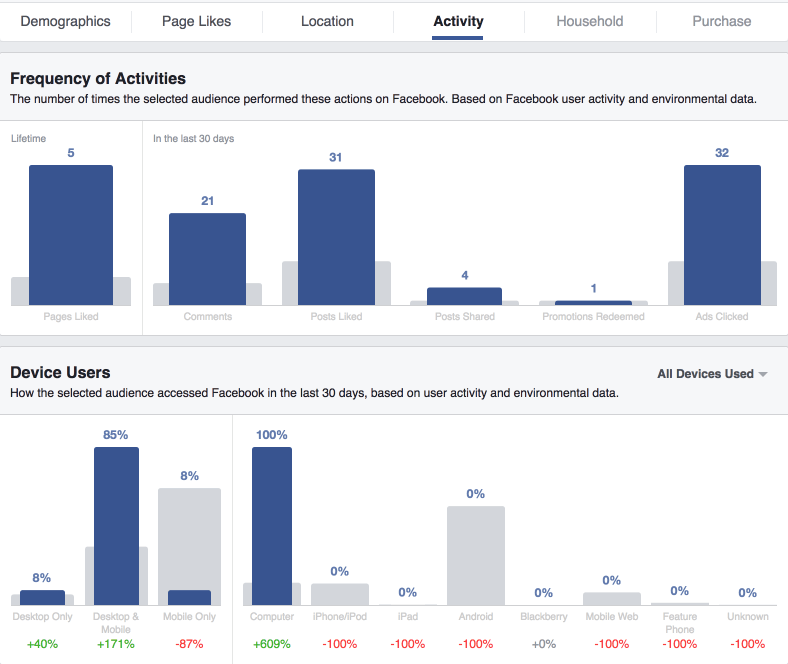Switch to the Demographics tab

click(65, 21)
